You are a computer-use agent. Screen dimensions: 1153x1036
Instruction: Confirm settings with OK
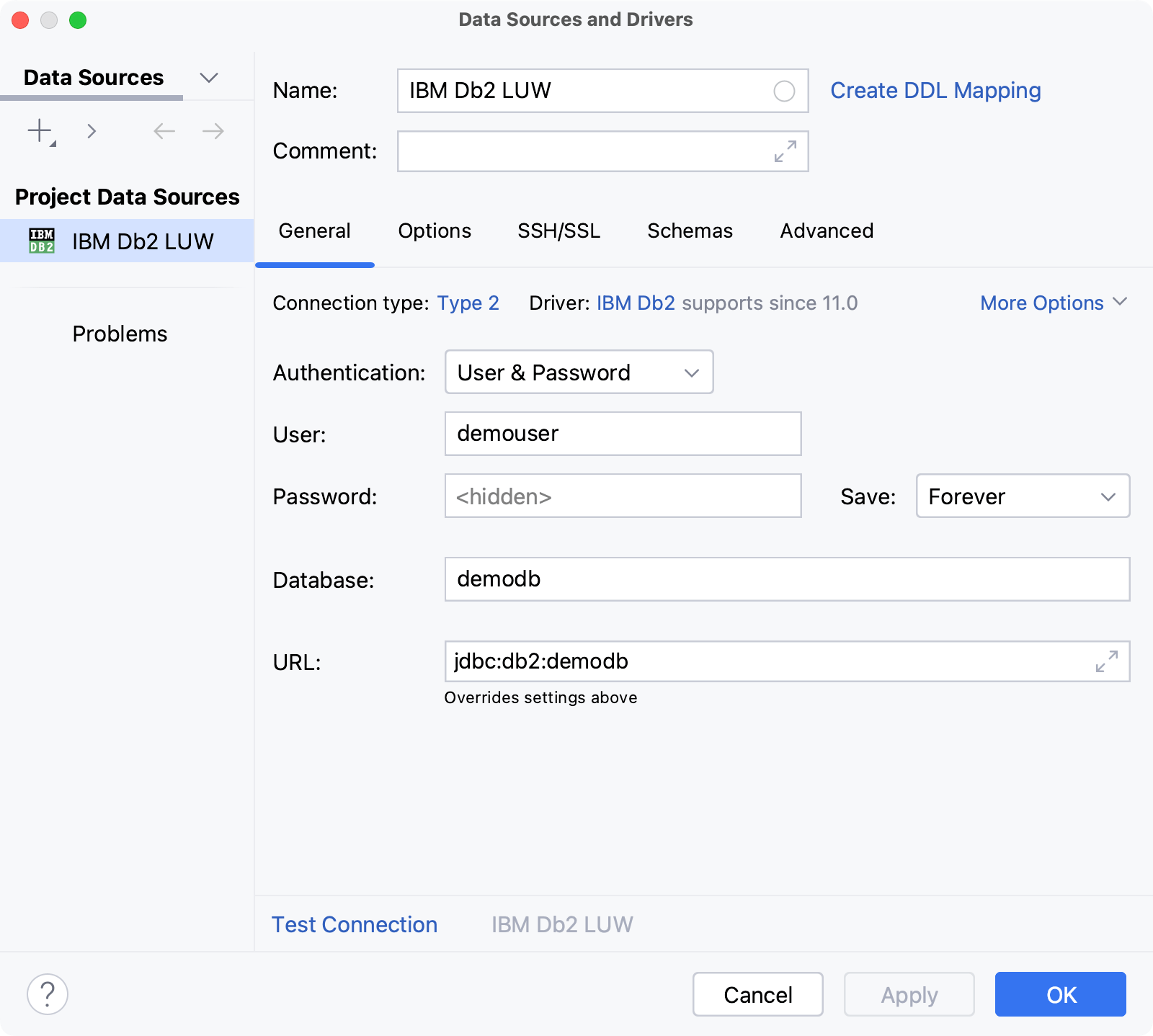pyautogui.click(x=1060, y=994)
